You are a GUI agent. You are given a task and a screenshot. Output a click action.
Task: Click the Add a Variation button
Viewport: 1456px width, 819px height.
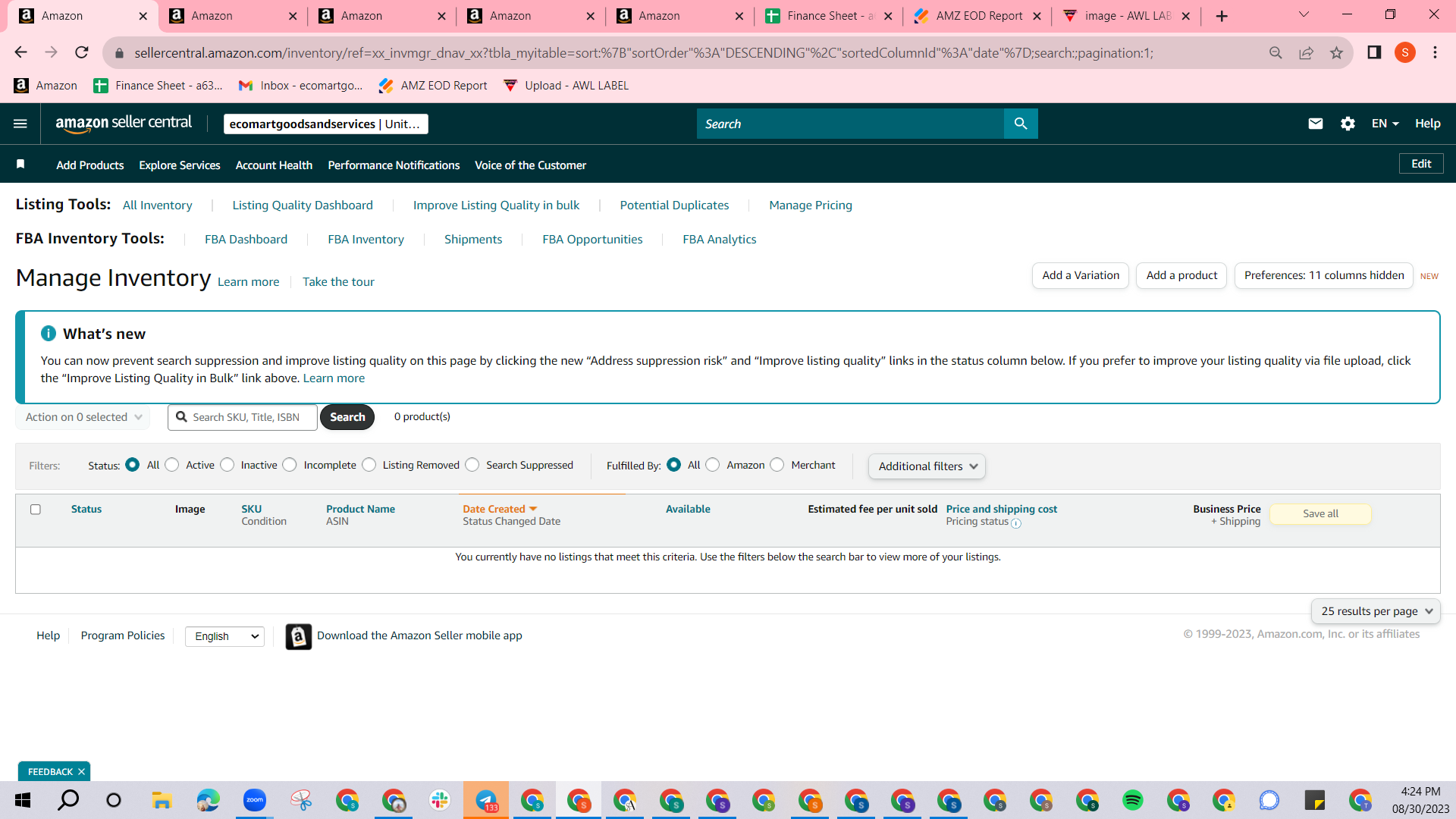point(1081,276)
